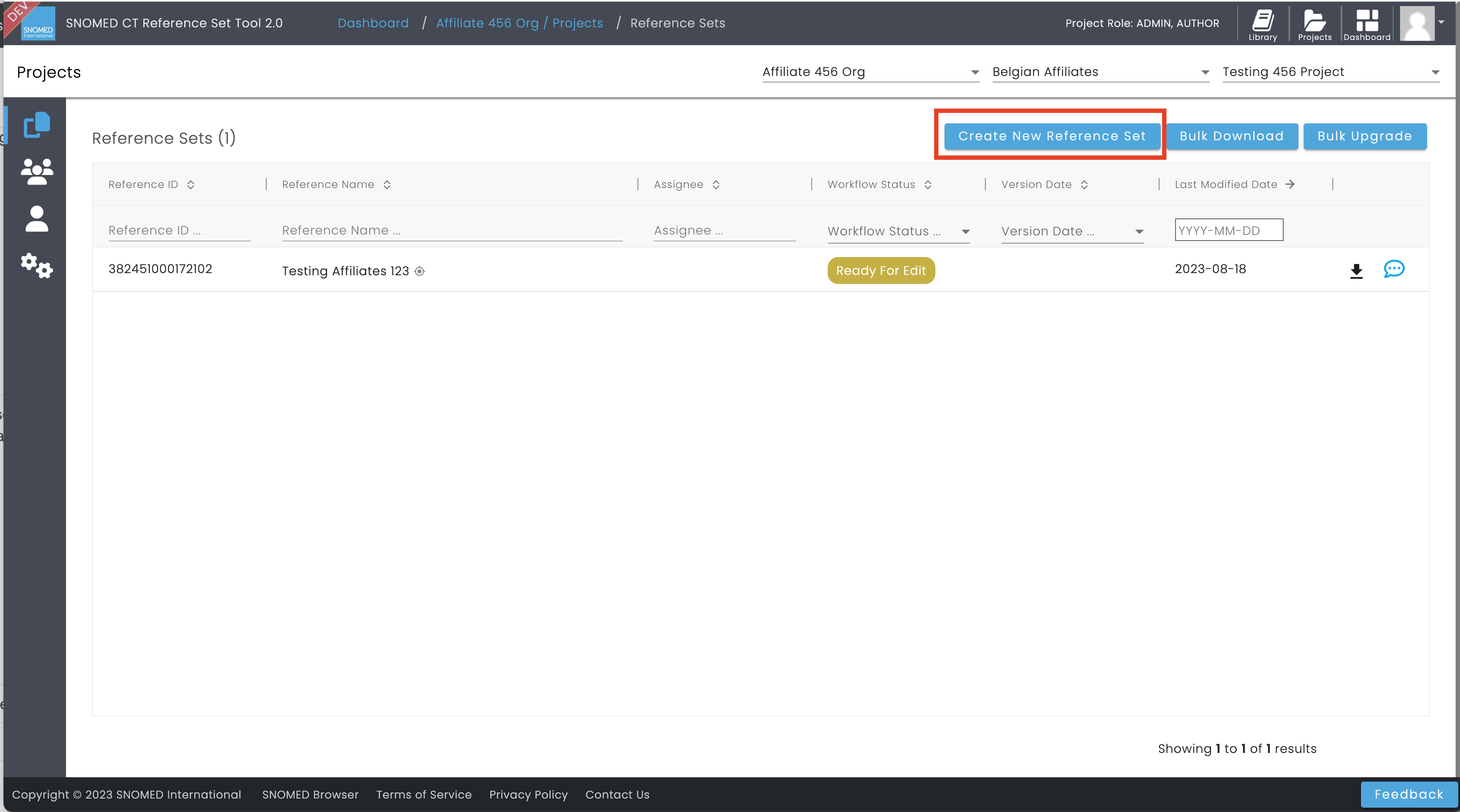Screen dimensions: 1460x812
Task: Click the Reference Sets (1) heading
Action: (x=164, y=138)
